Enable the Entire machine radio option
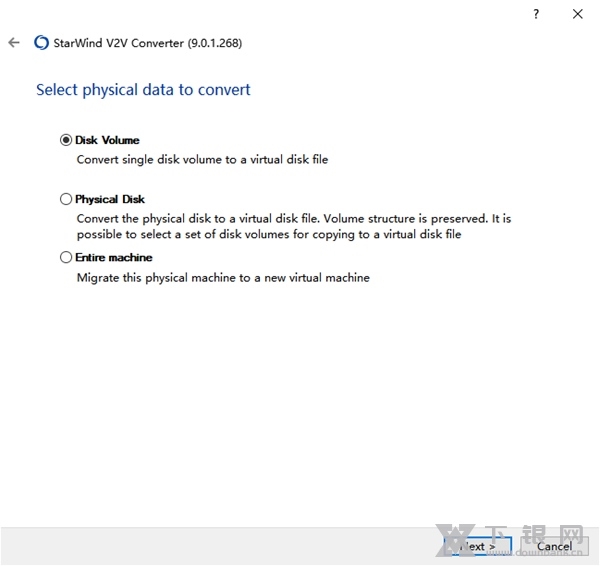This screenshot has width=600, height=566. [66, 257]
